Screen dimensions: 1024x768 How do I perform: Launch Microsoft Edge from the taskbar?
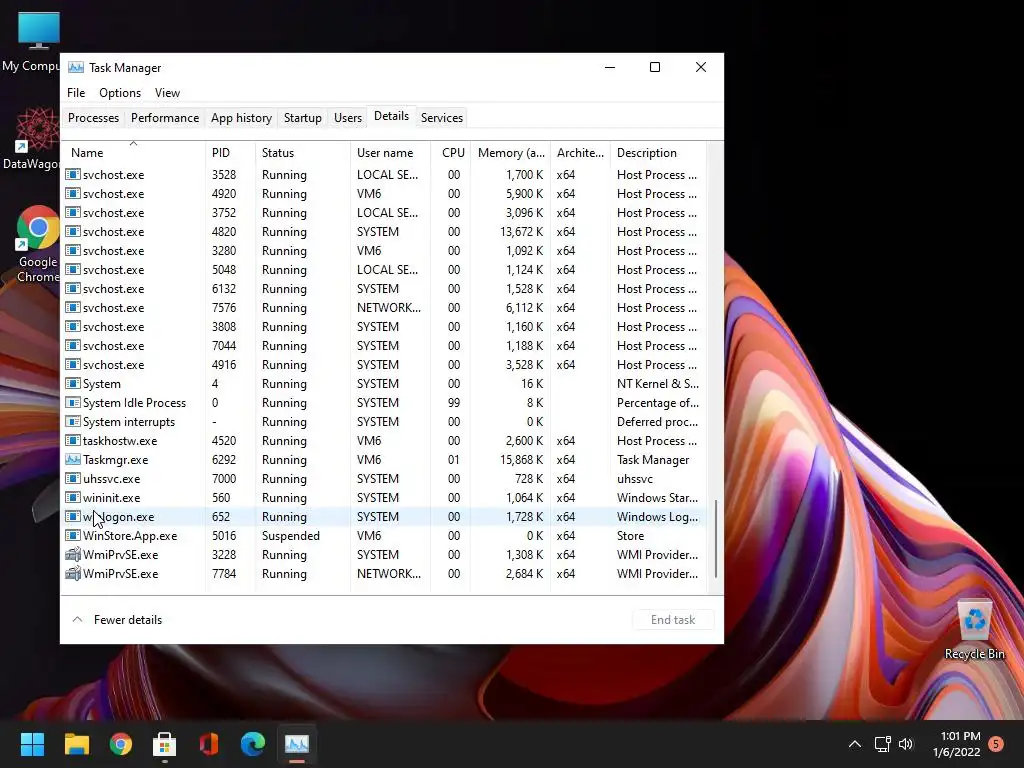(x=253, y=743)
